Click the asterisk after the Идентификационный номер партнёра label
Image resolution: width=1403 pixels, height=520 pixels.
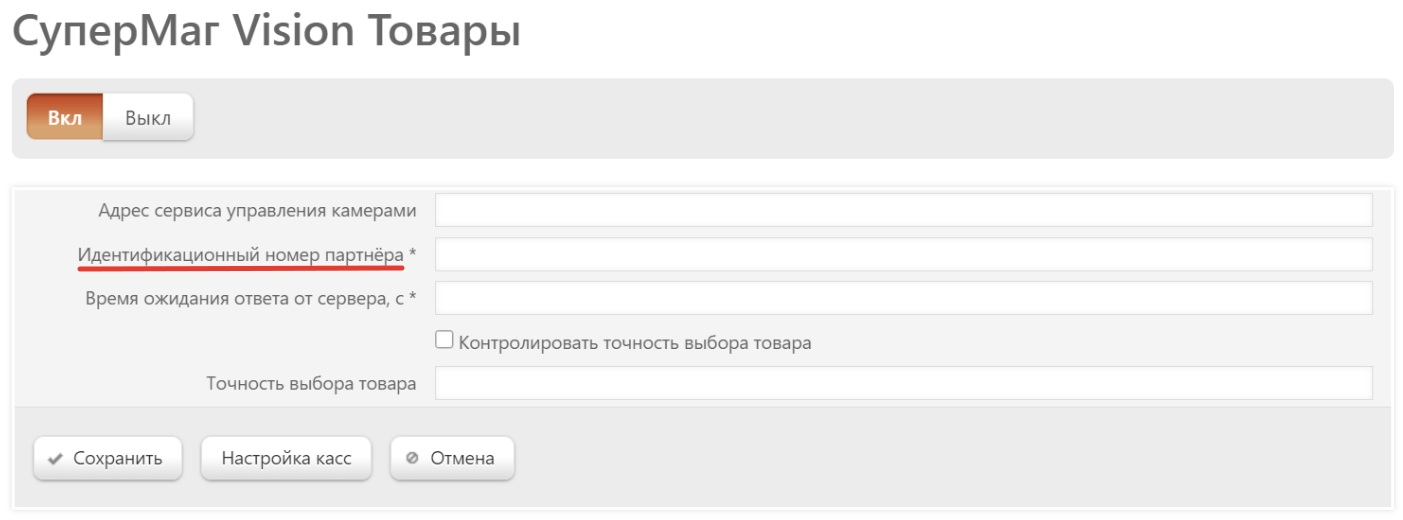(x=412, y=254)
